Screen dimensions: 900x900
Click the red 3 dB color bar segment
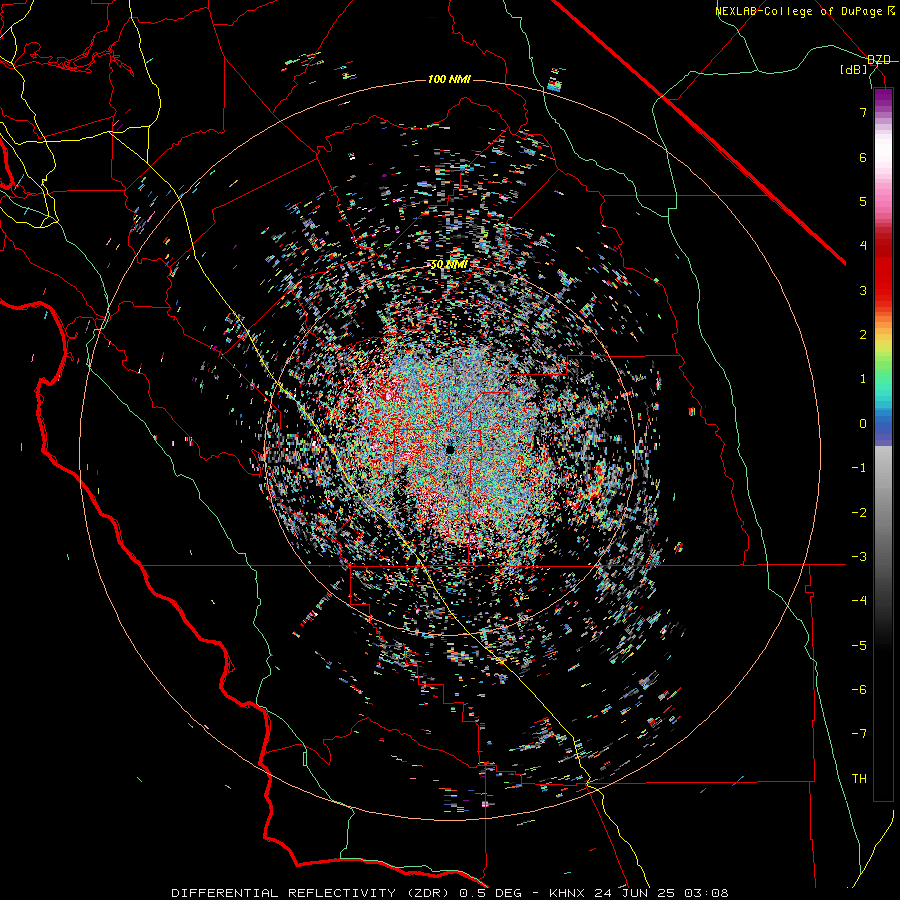pyautogui.click(x=883, y=290)
